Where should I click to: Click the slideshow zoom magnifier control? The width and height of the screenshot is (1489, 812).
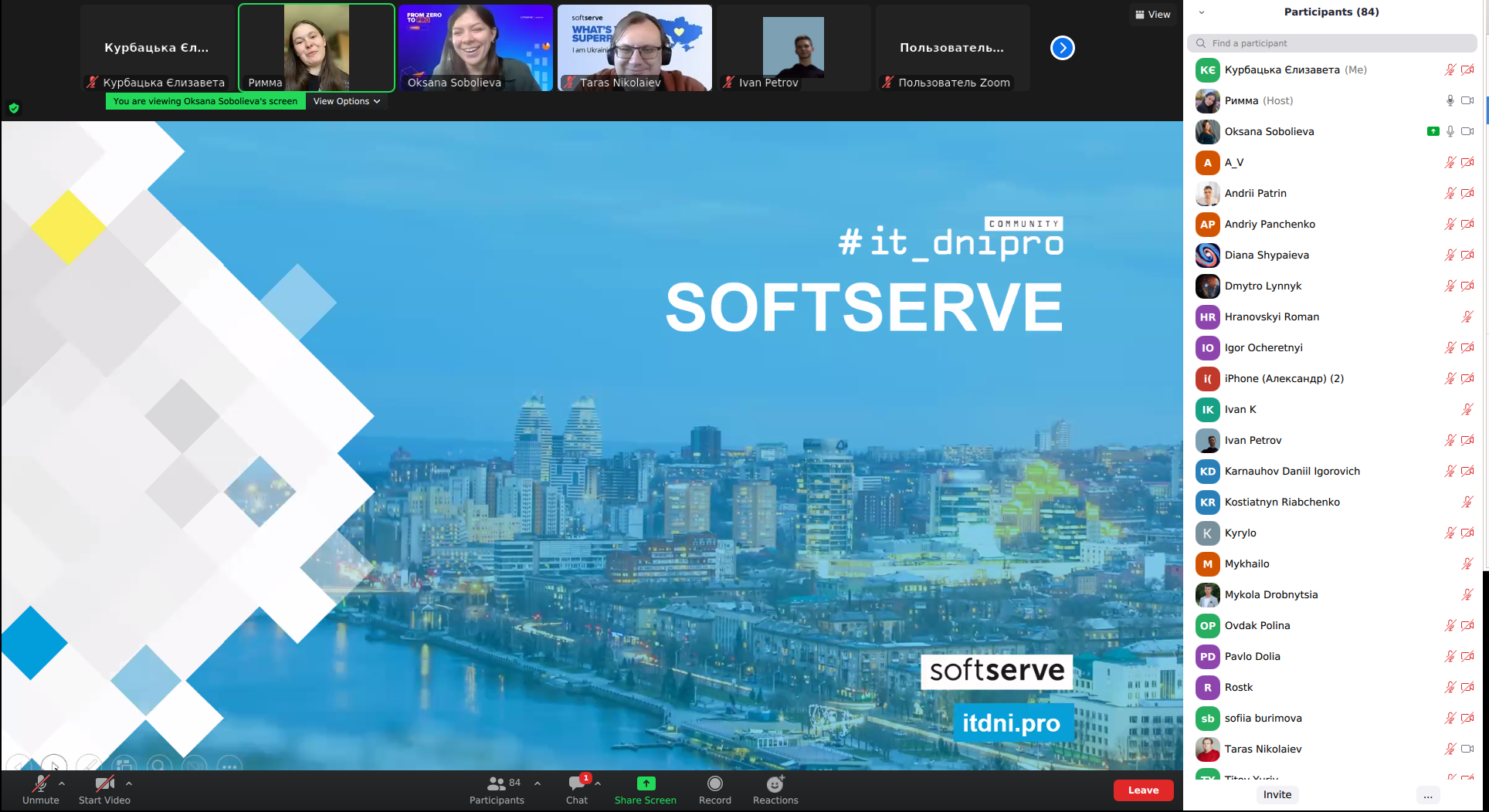point(158,765)
